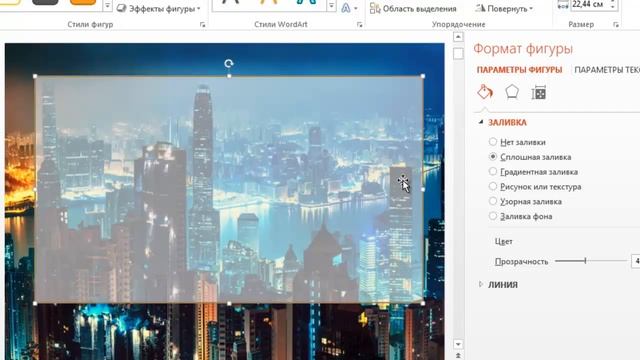Click the rotation handle above the shape

pyautogui.click(x=229, y=63)
